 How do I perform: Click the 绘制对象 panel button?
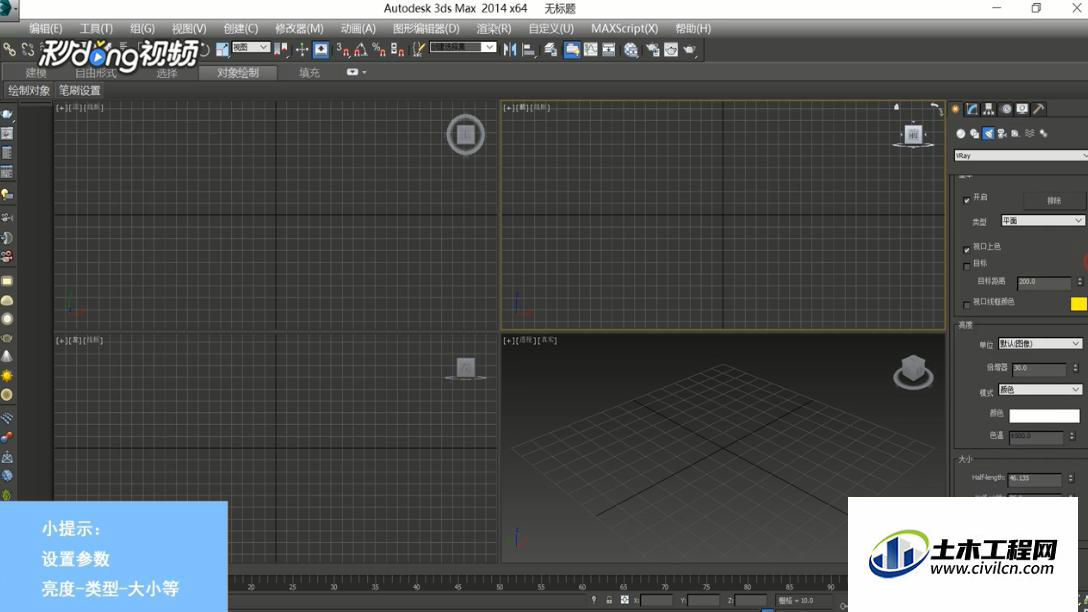pos(29,90)
